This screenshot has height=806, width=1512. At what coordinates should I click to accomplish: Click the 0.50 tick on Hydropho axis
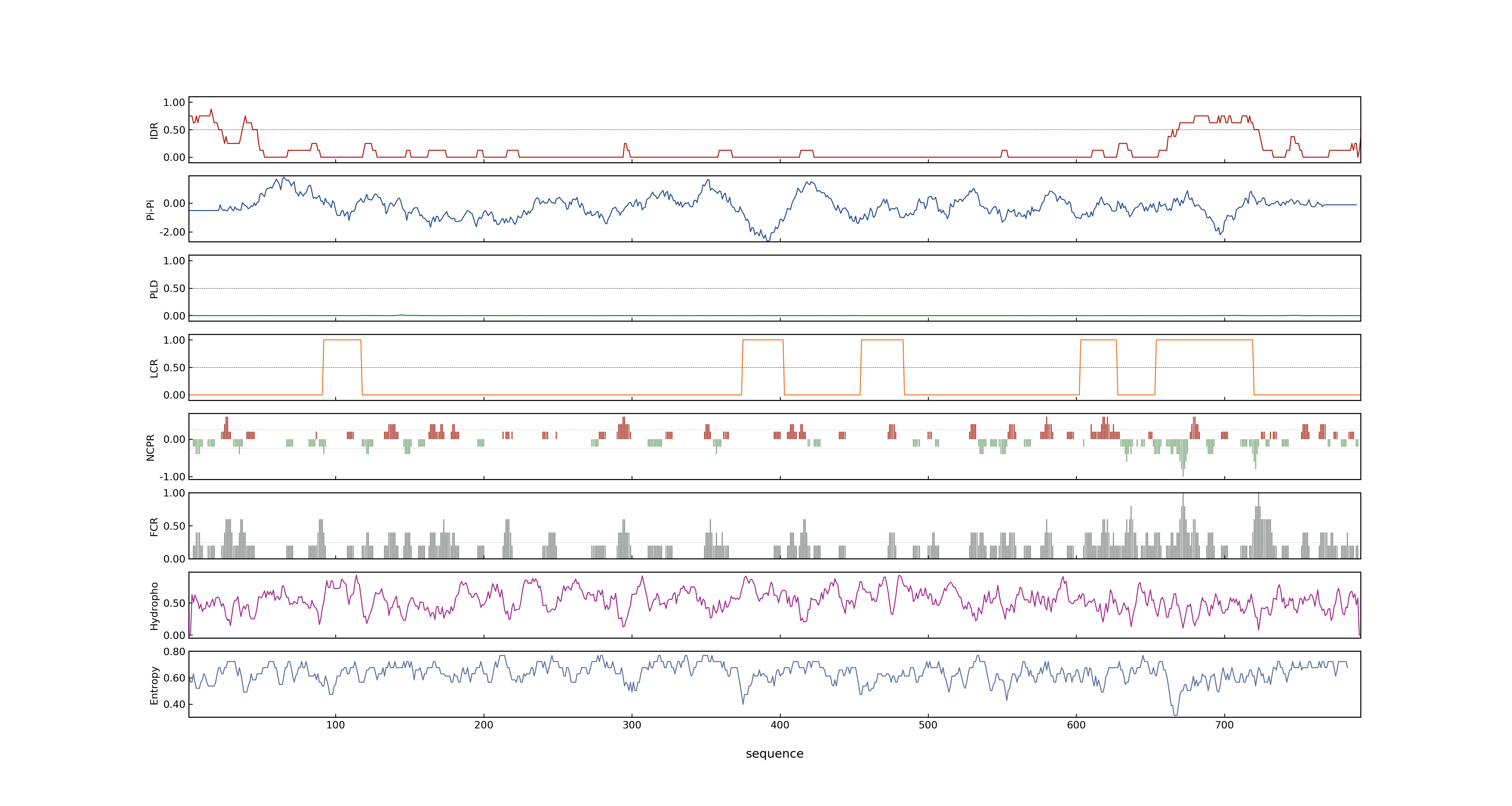point(174,603)
